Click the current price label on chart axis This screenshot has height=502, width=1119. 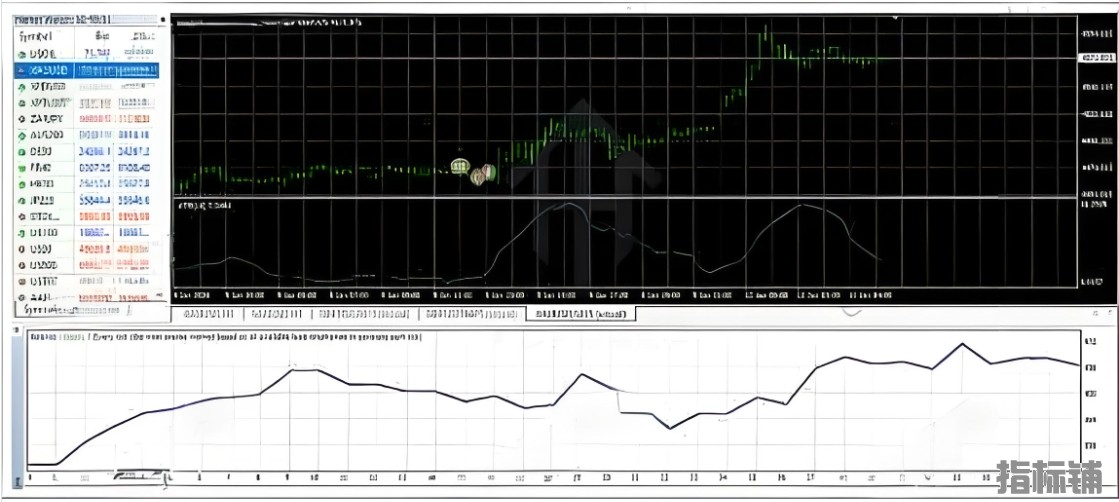1097,58
